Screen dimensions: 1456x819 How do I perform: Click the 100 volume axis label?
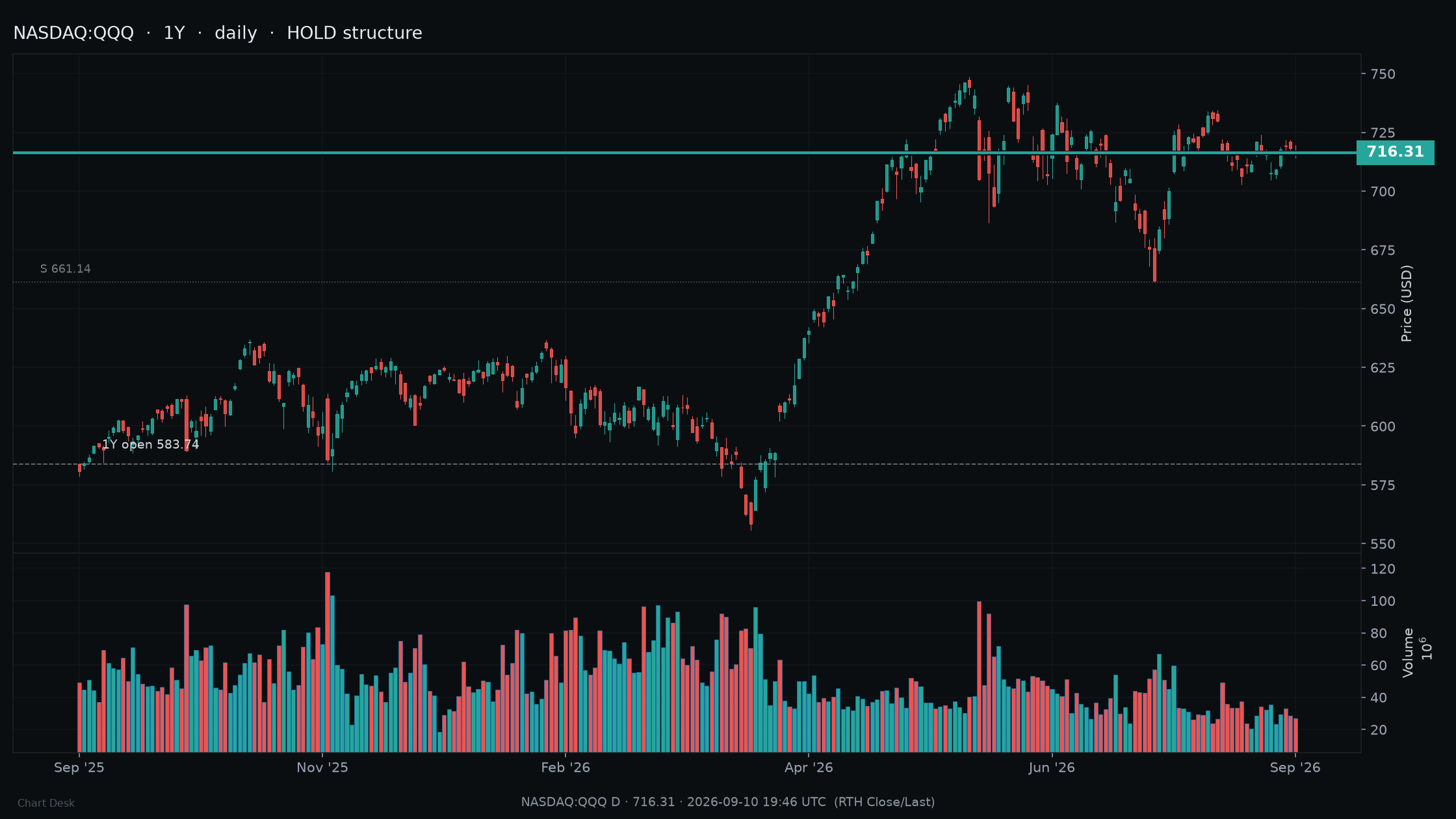pyautogui.click(x=1383, y=601)
